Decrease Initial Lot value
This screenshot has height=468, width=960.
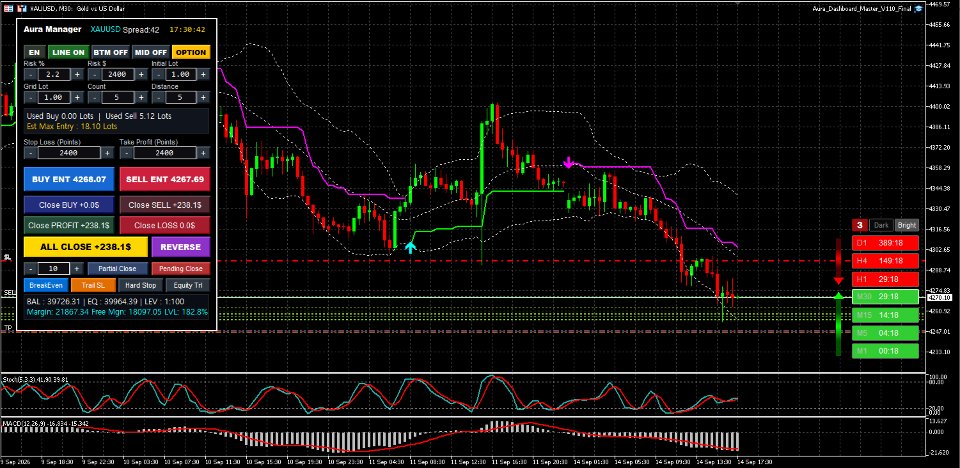158,74
